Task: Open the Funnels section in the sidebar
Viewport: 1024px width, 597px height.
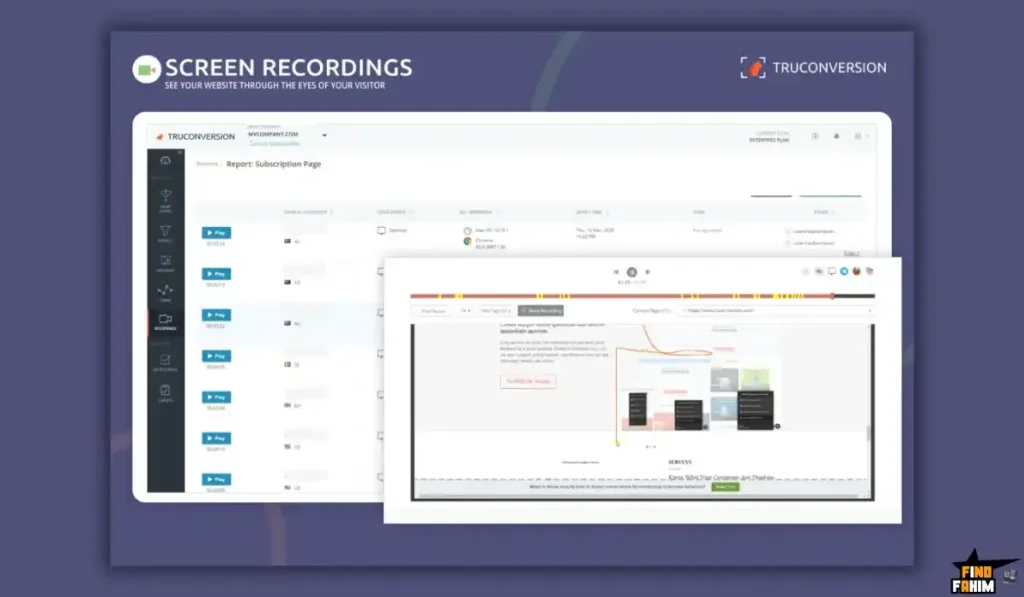Action: click(x=166, y=232)
